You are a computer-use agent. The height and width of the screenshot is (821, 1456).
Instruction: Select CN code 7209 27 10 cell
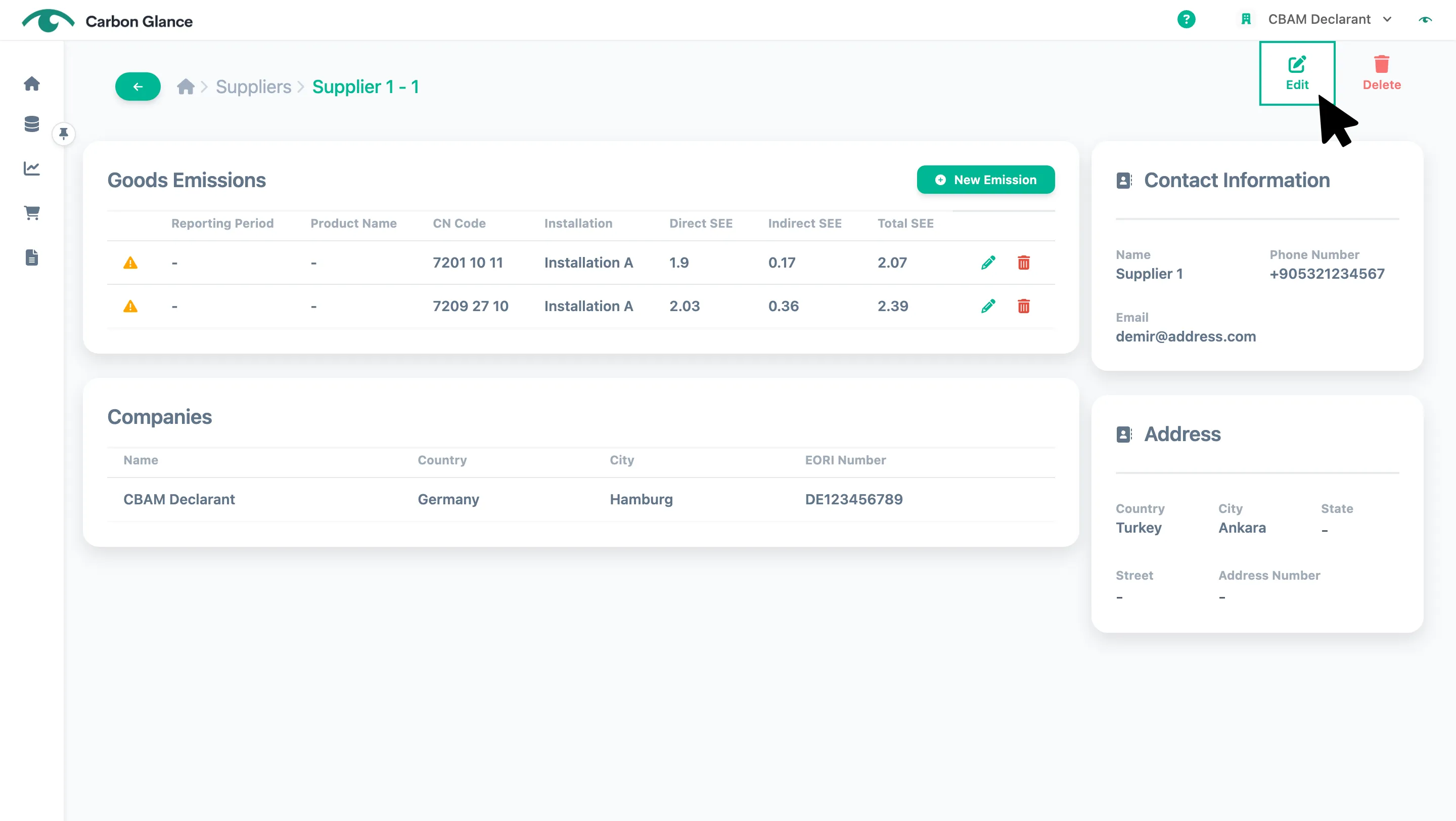470,306
